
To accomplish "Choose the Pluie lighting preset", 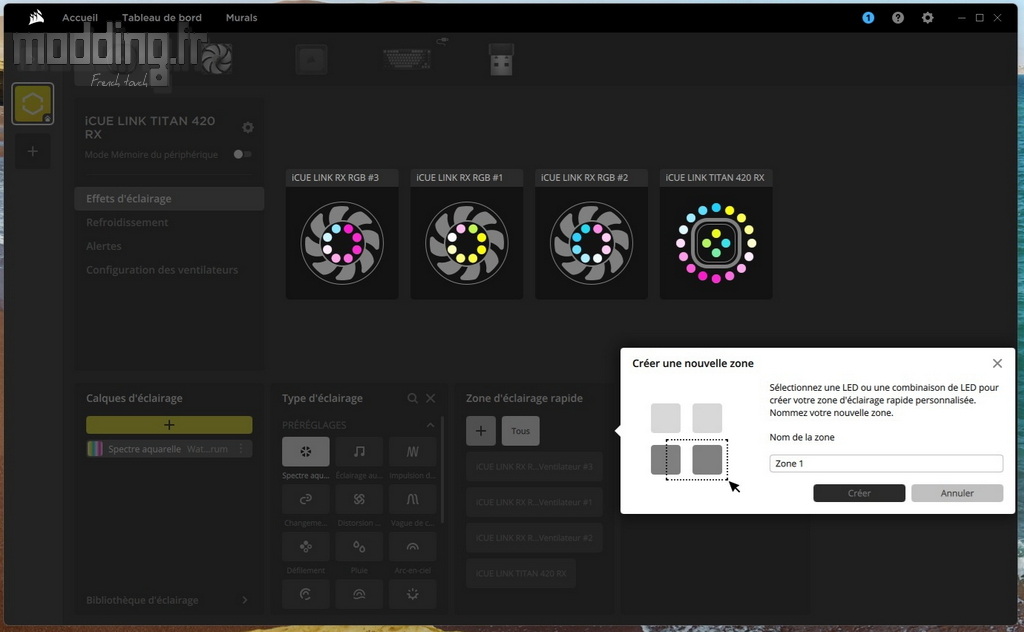I will point(359,547).
